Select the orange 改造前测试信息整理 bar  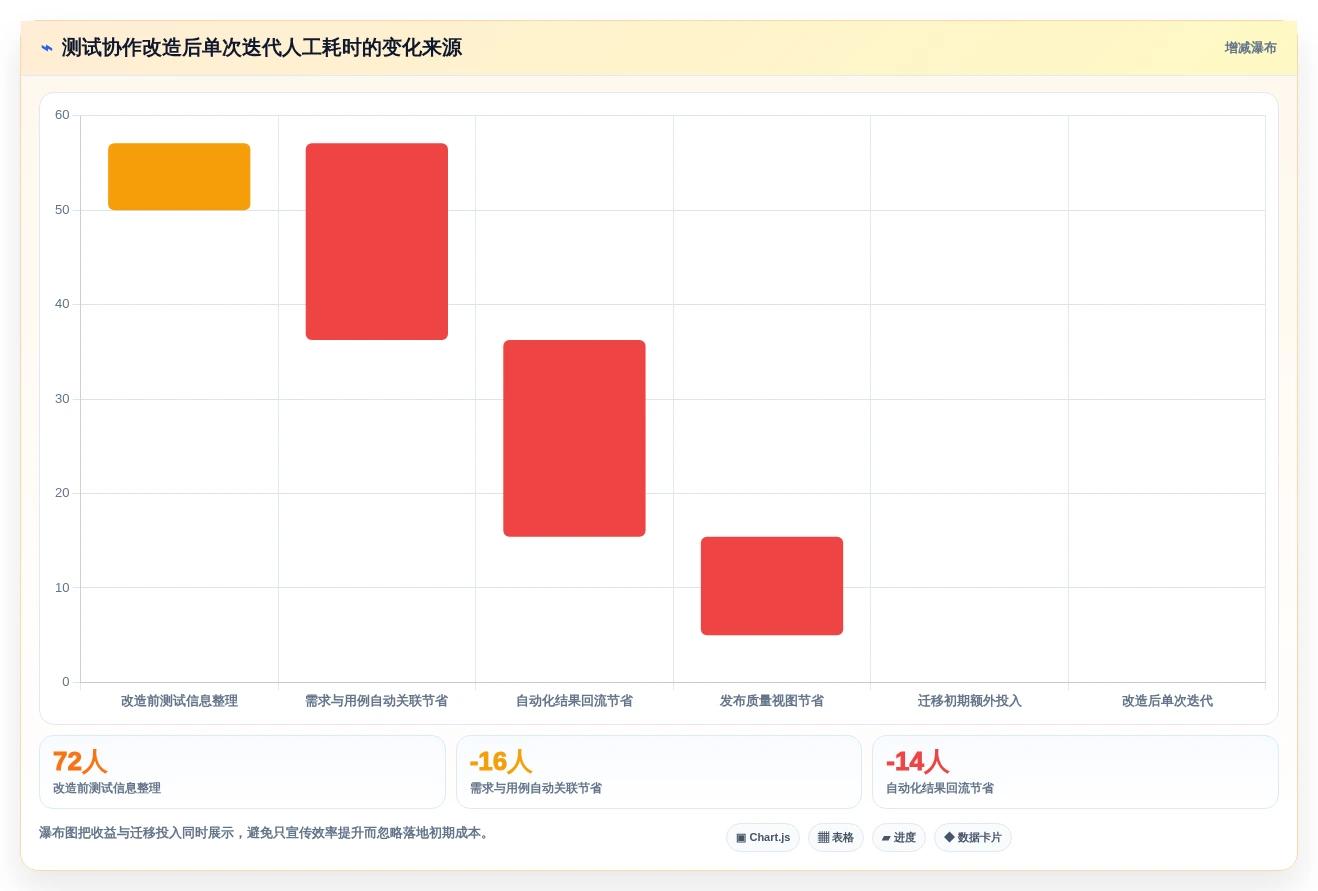tap(179, 177)
